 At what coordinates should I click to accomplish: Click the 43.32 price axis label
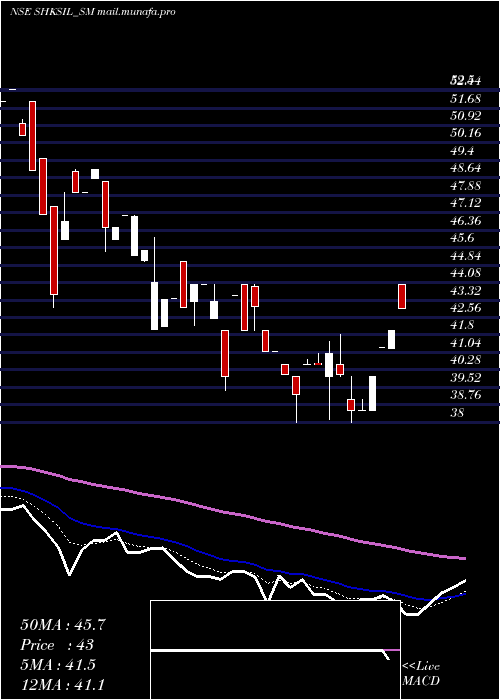(466, 291)
